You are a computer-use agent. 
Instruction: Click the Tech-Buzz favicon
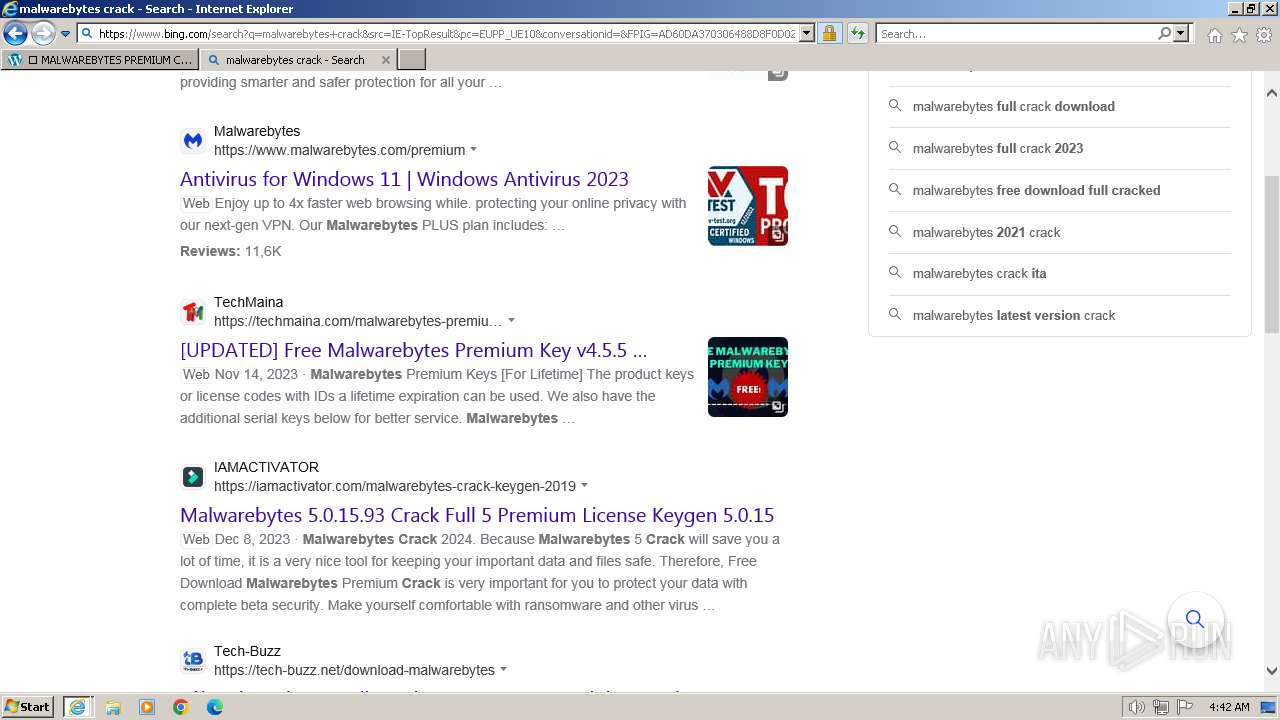click(x=193, y=661)
